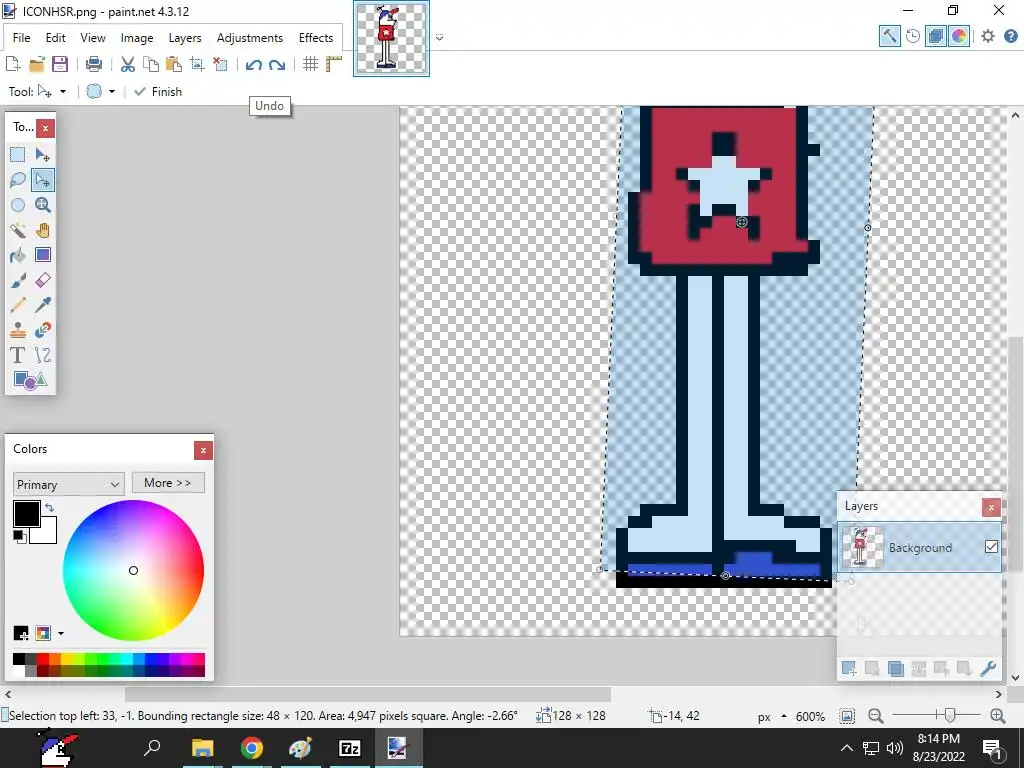Select the Move Selected Pixels tool
The height and width of the screenshot is (768, 1024).
[42, 155]
